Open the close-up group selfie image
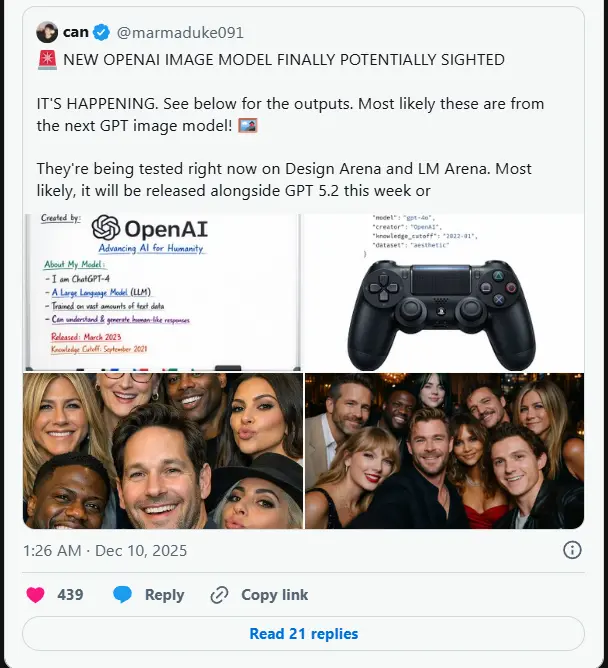This screenshot has width=608, height=668. coord(162,451)
